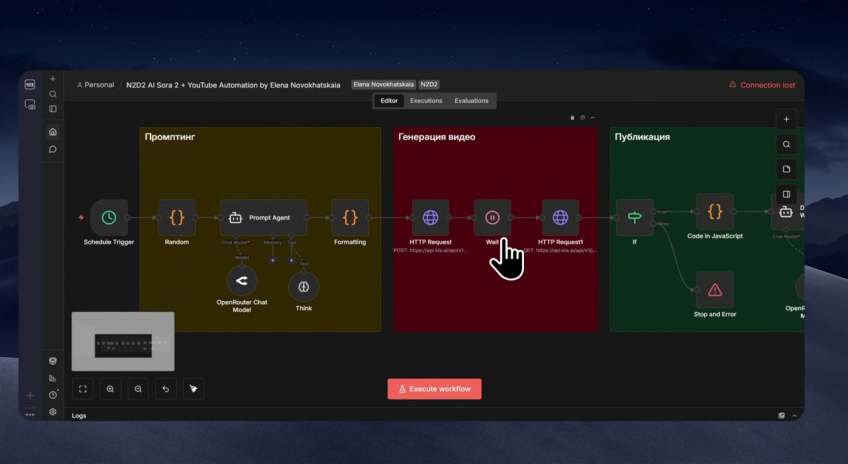Select the Formatting code node
This screenshot has height=464, width=848.
pyautogui.click(x=350, y=217)
